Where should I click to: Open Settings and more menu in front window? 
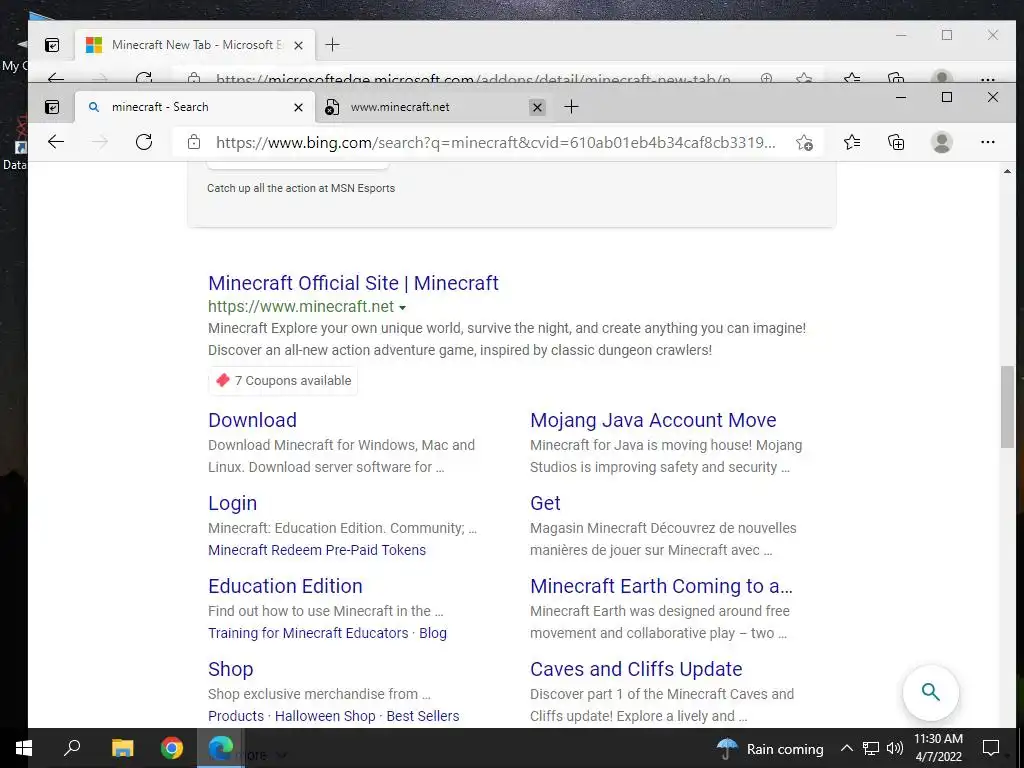coord(987,142)
